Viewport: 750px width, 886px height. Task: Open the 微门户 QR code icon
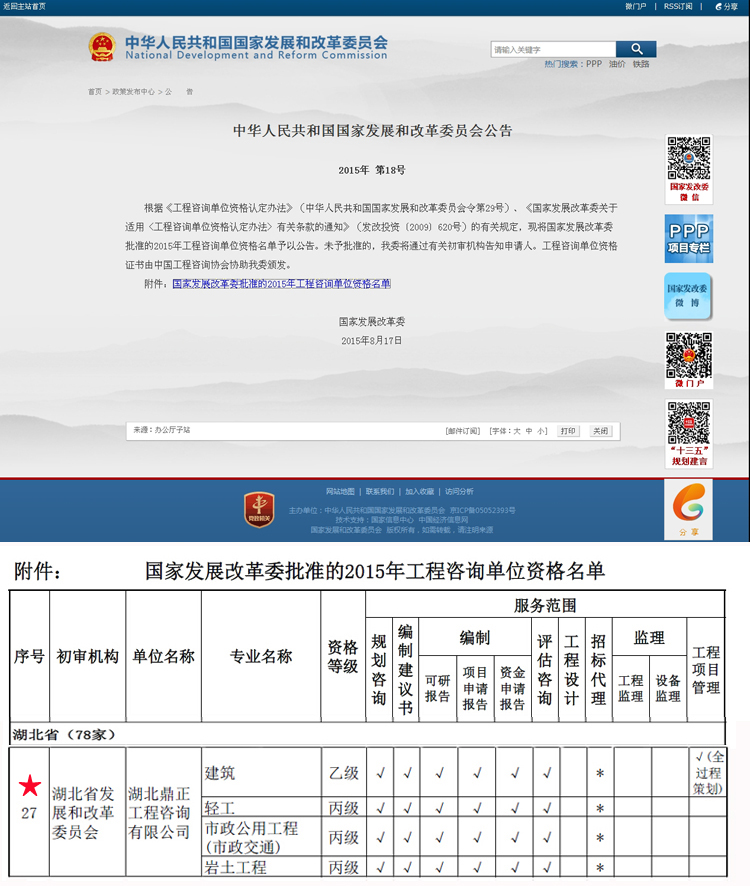[x=688, y=358]
